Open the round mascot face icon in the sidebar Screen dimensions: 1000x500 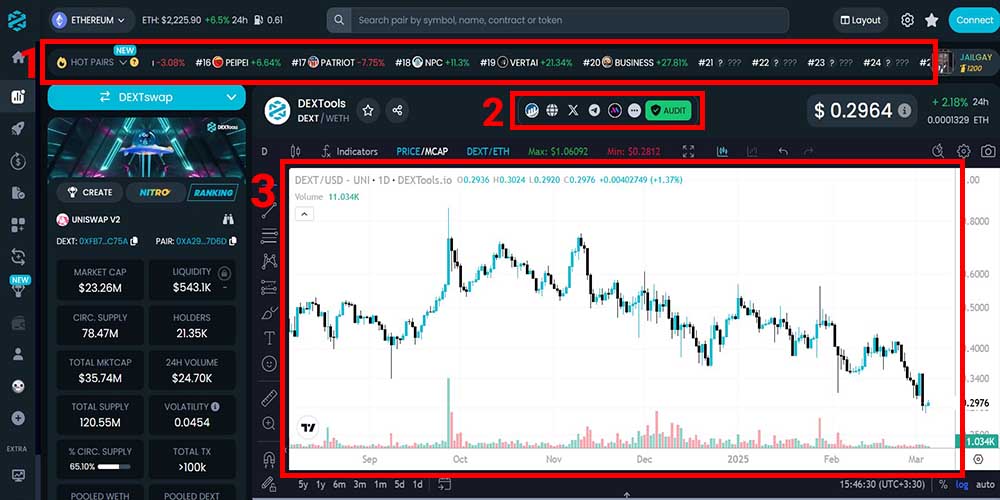click(x=18, y=386)
